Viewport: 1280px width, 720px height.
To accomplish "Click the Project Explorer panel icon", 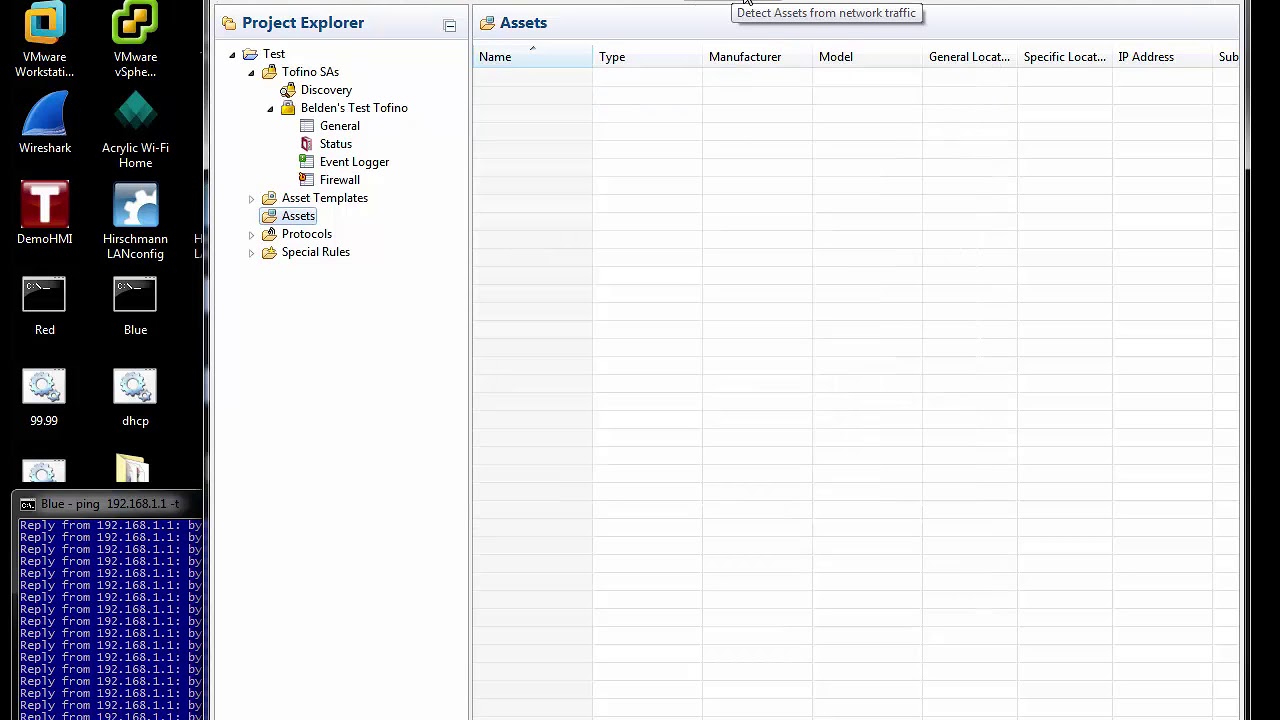I will tap(229, 23).
